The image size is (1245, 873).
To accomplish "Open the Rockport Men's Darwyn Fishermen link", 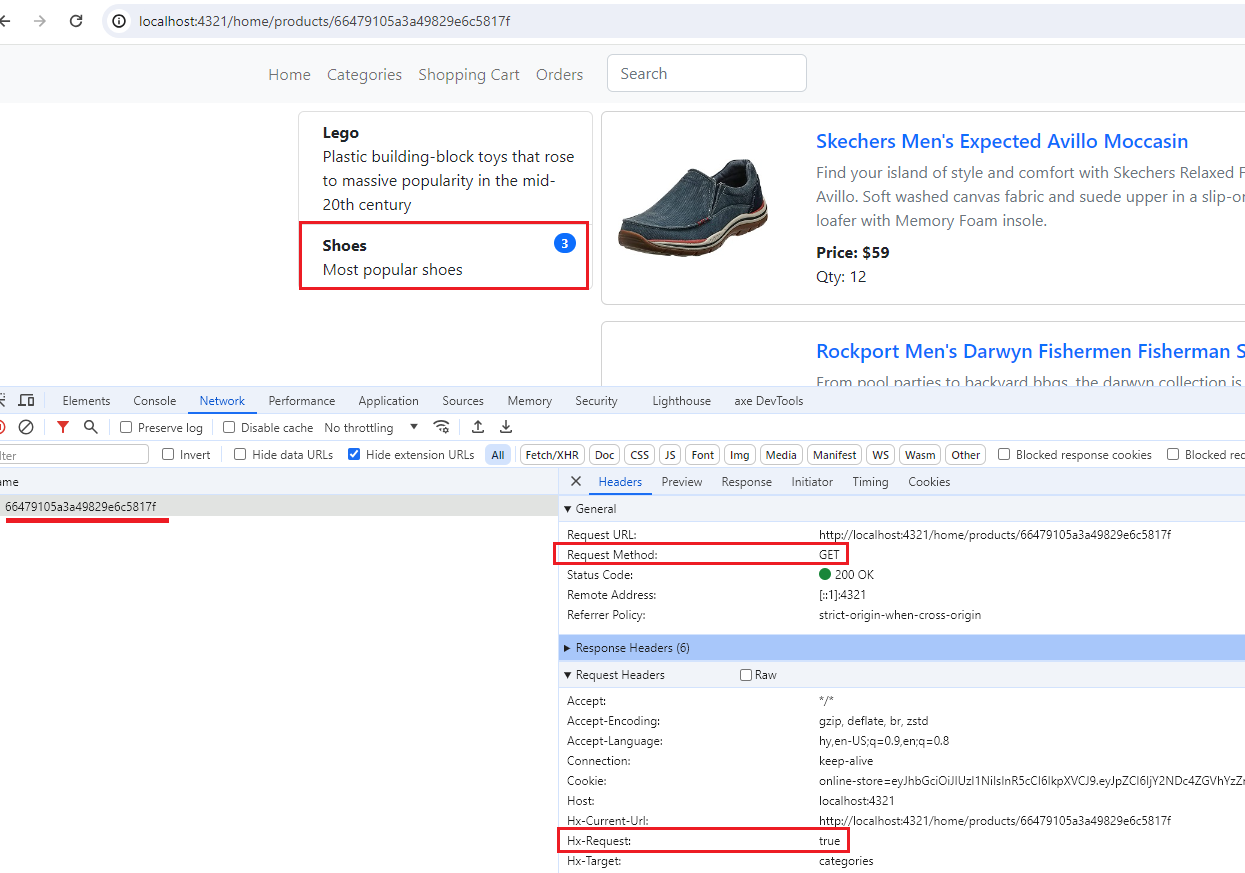I will tap(1030, 351).
